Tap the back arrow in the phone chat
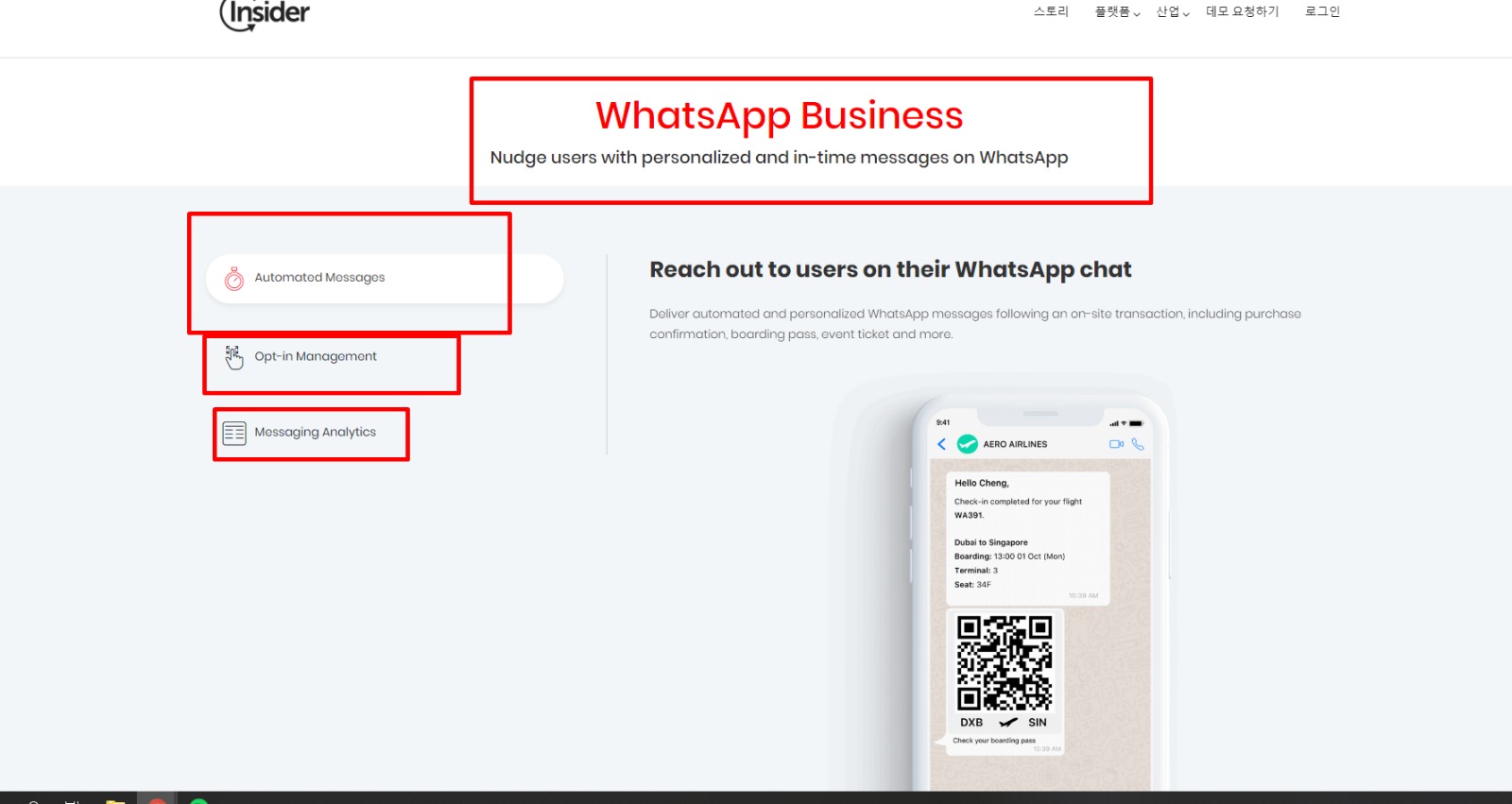Viewport: 1512px width, 804px height. click(941, 444)
